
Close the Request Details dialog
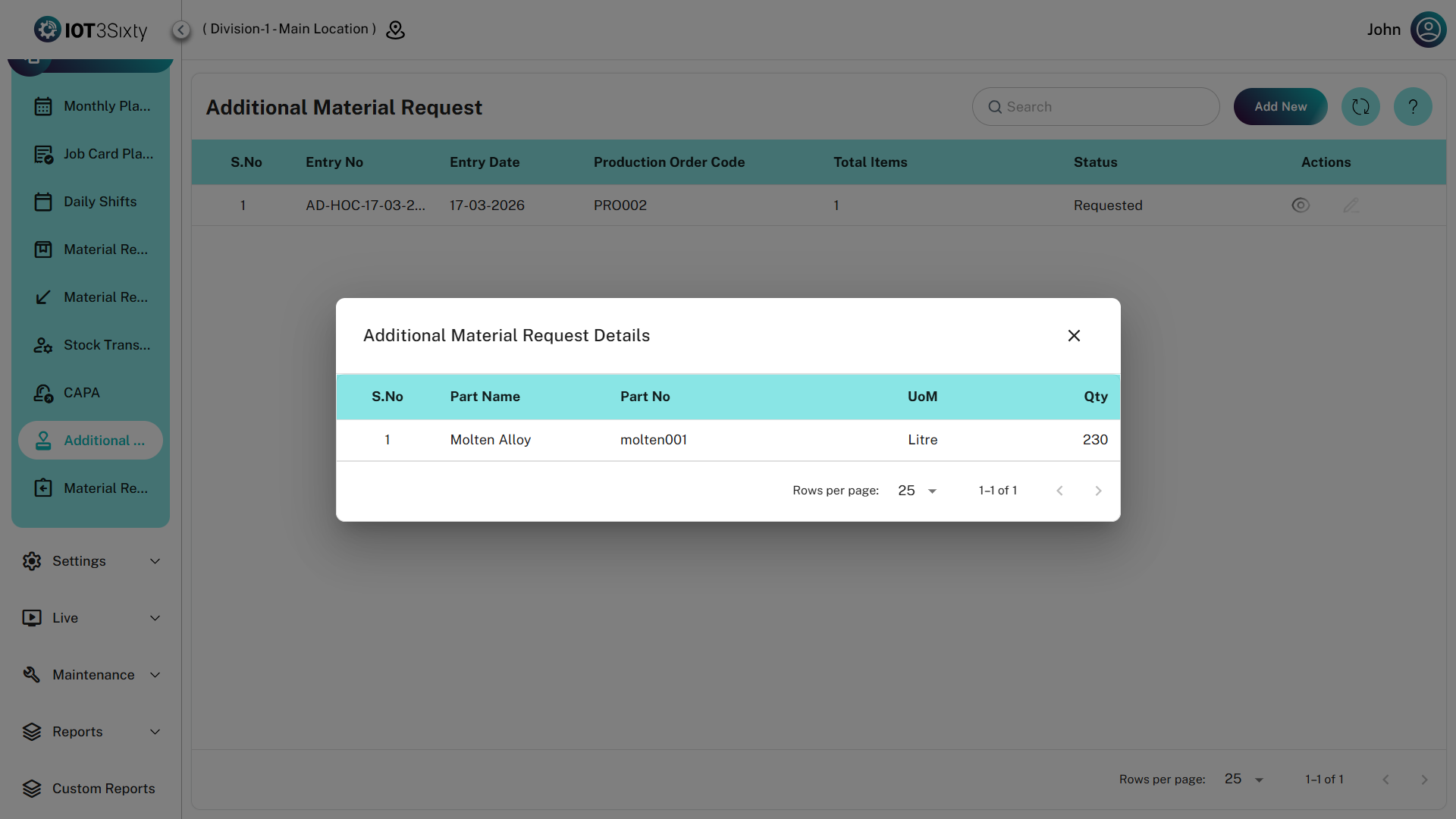click(1074, 336)
